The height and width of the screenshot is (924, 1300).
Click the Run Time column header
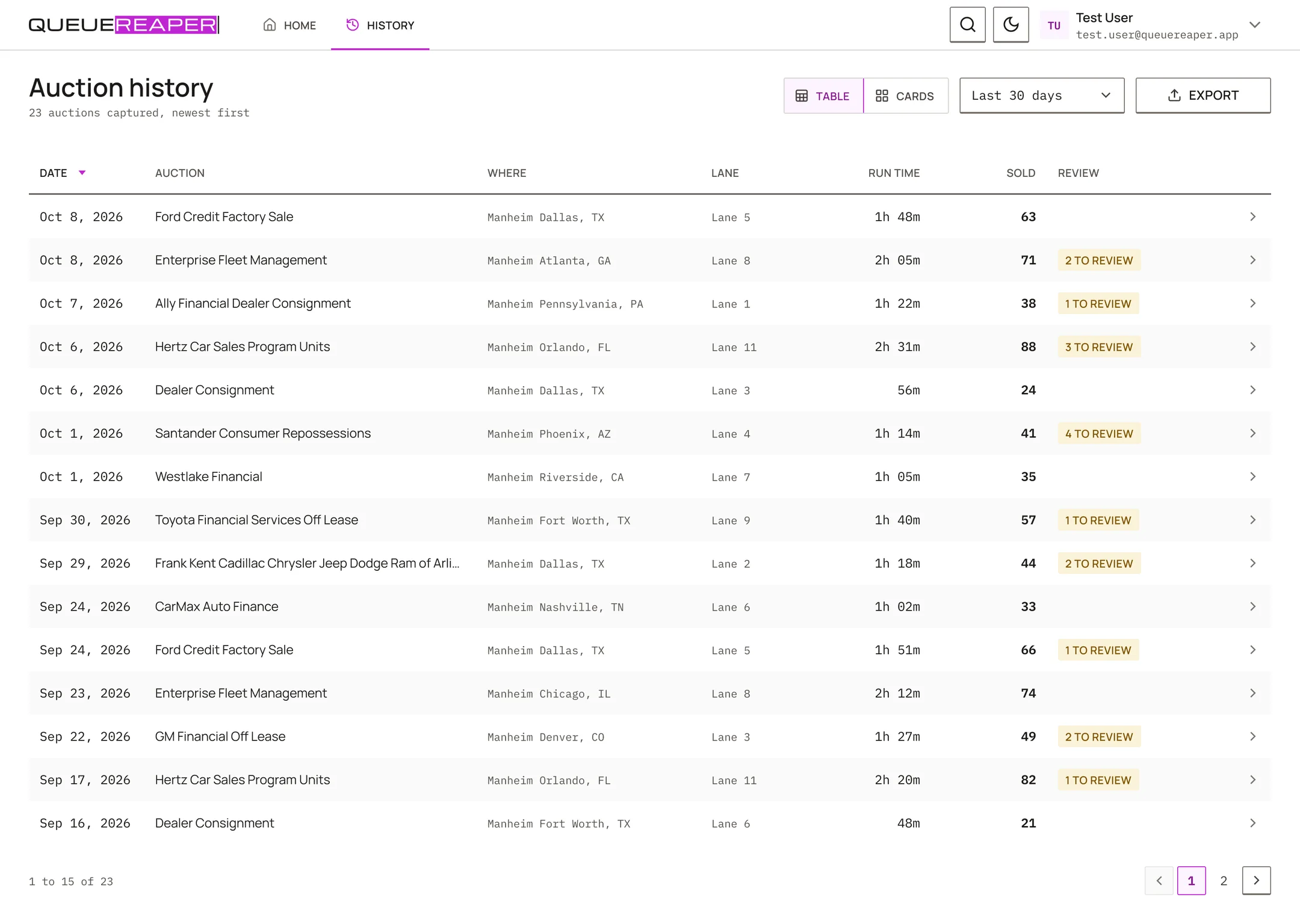coord(894,173)
